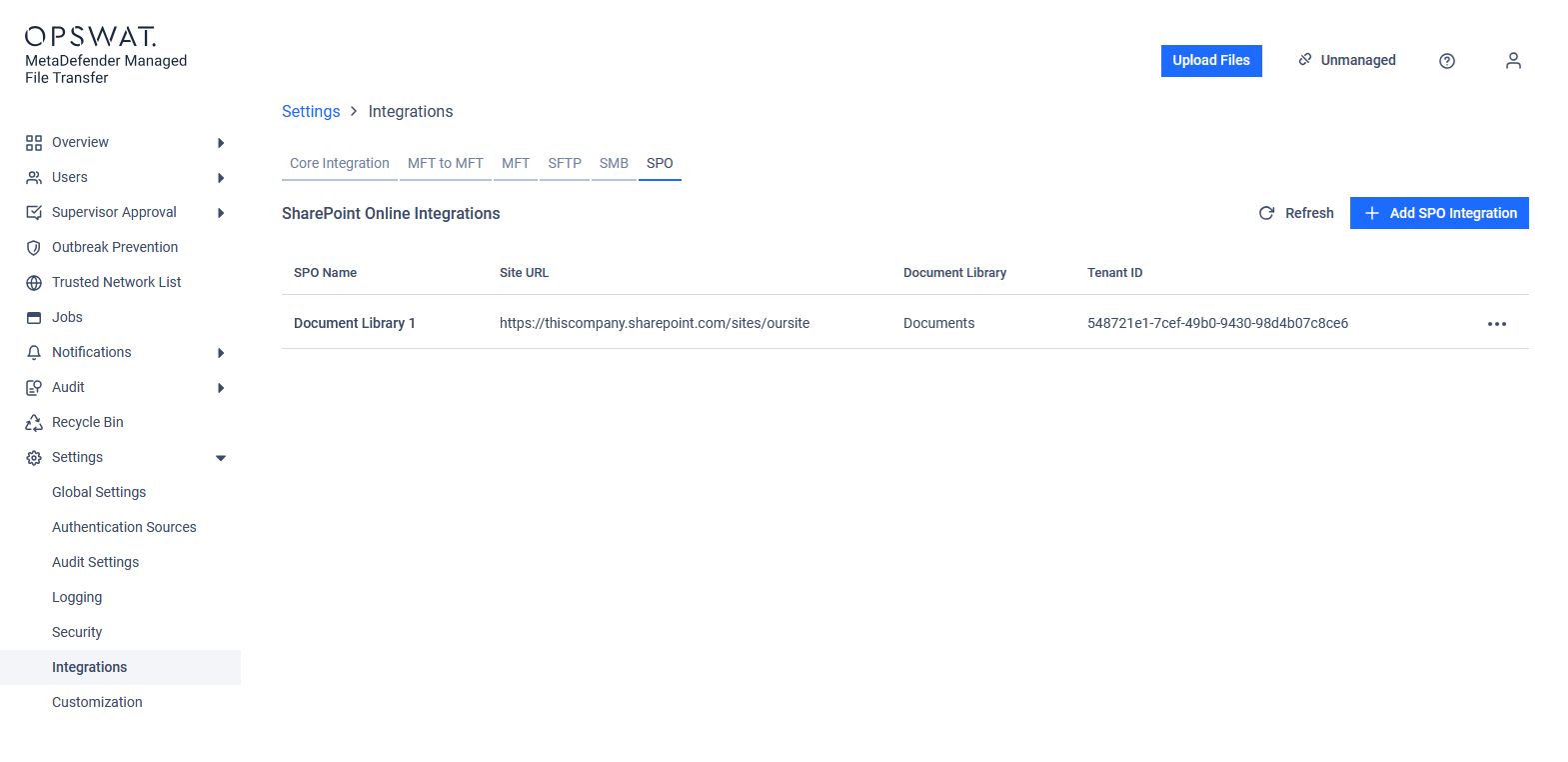Click the Upload Files button

[1211, 61]
